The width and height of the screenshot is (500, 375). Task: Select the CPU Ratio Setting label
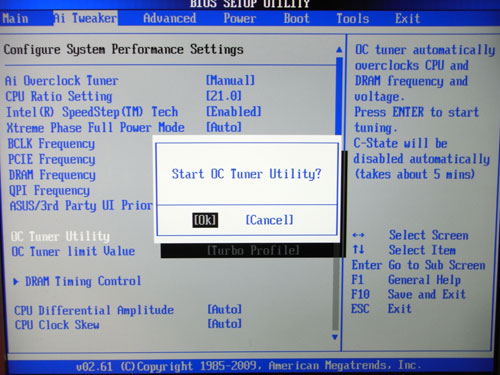59,96
